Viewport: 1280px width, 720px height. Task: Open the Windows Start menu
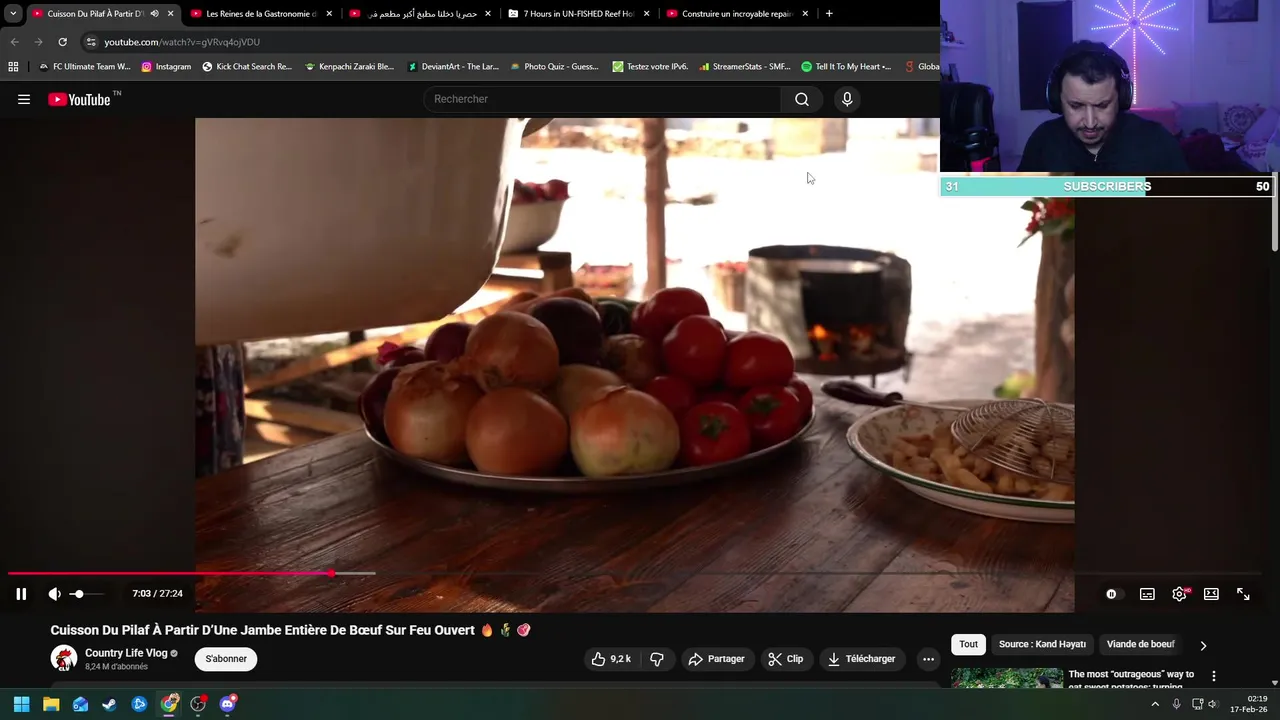pos(21,704)
